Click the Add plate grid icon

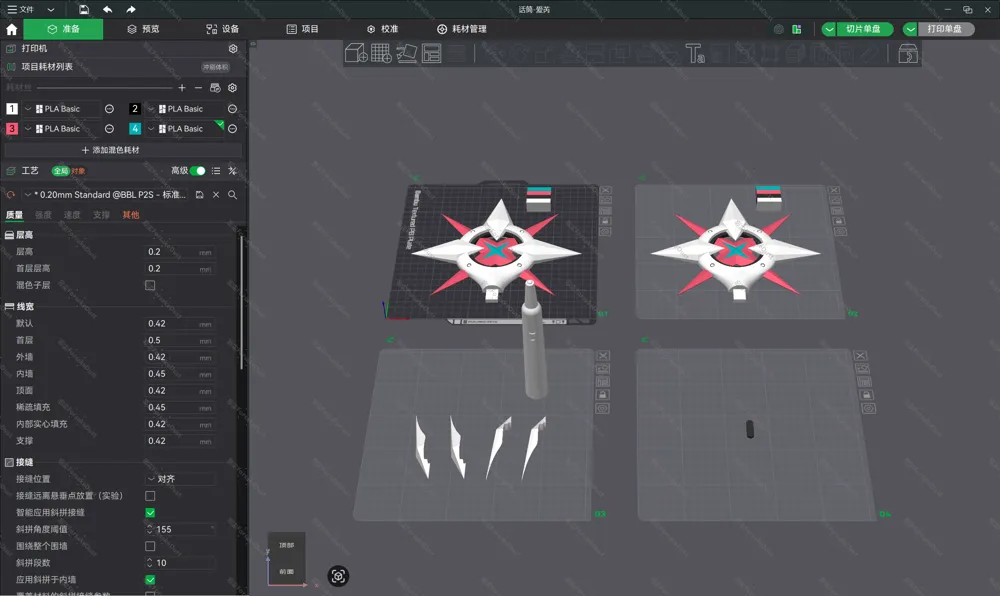(x=381, y=53)
